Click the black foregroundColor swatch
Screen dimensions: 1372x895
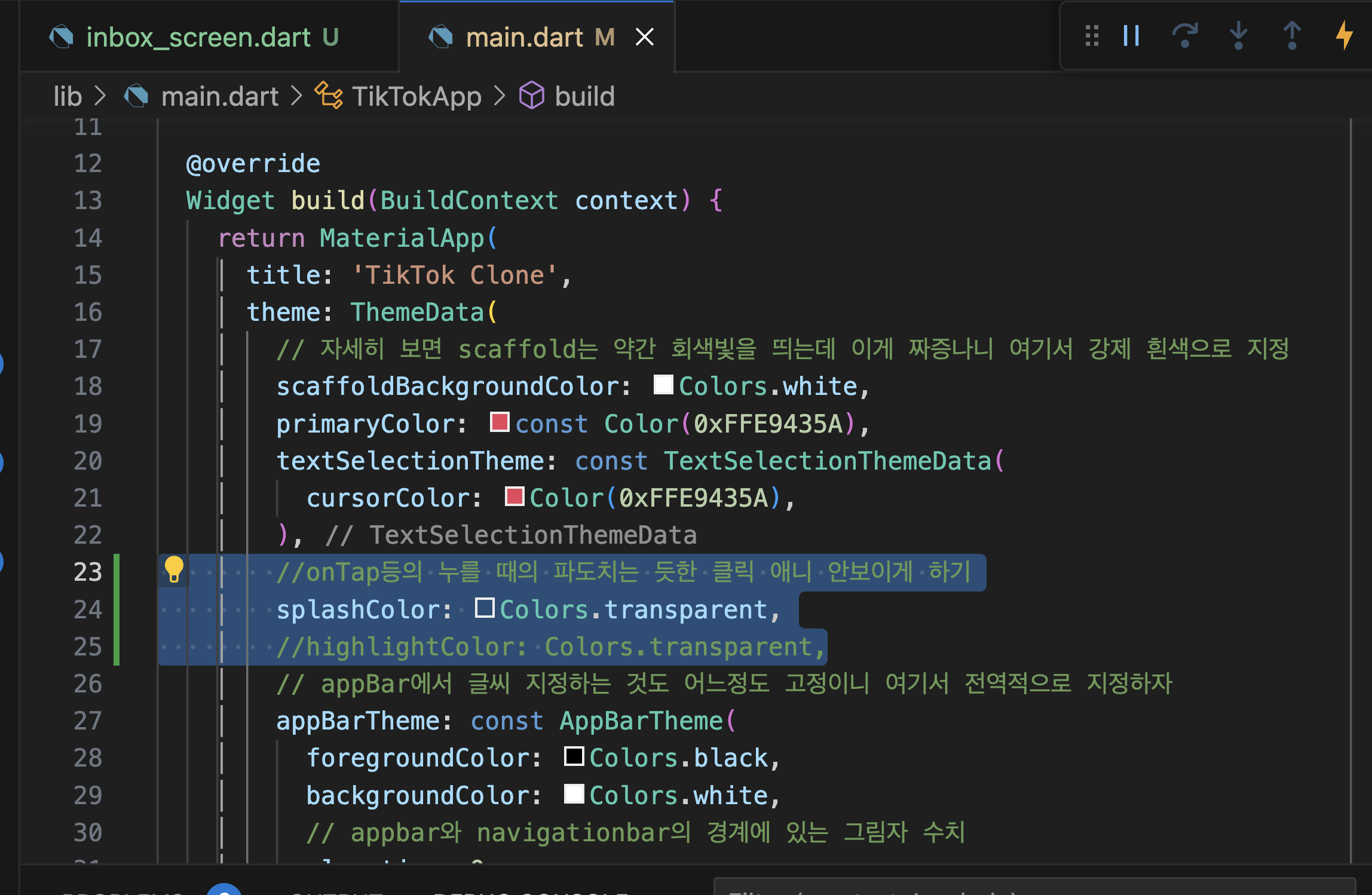point(574,756)
